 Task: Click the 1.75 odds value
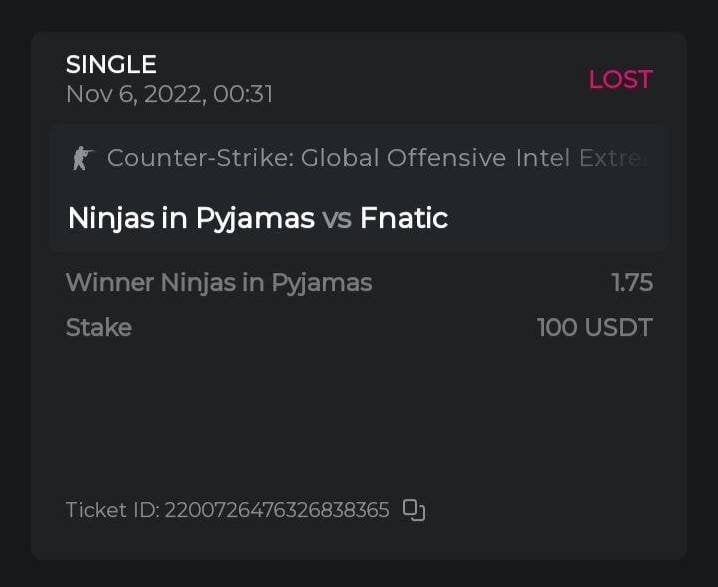[x=632, y=283]
